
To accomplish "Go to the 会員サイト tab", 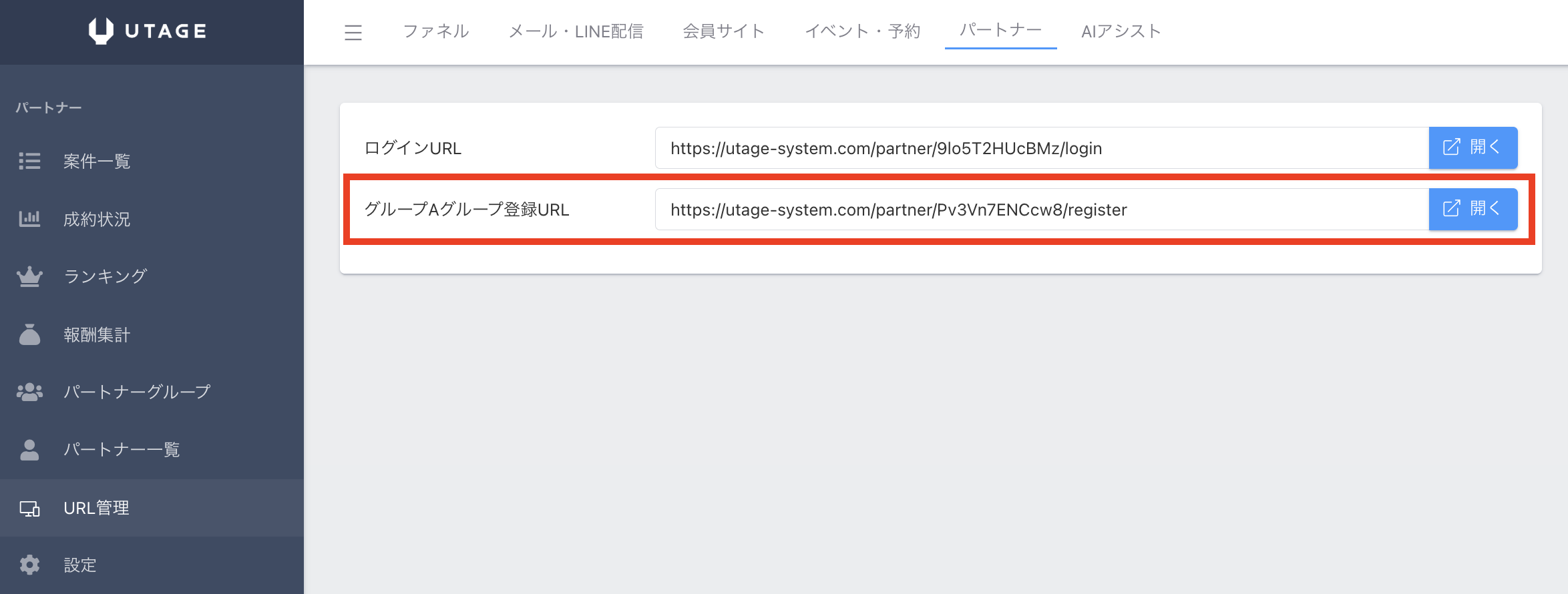I will tap(724, 31).
